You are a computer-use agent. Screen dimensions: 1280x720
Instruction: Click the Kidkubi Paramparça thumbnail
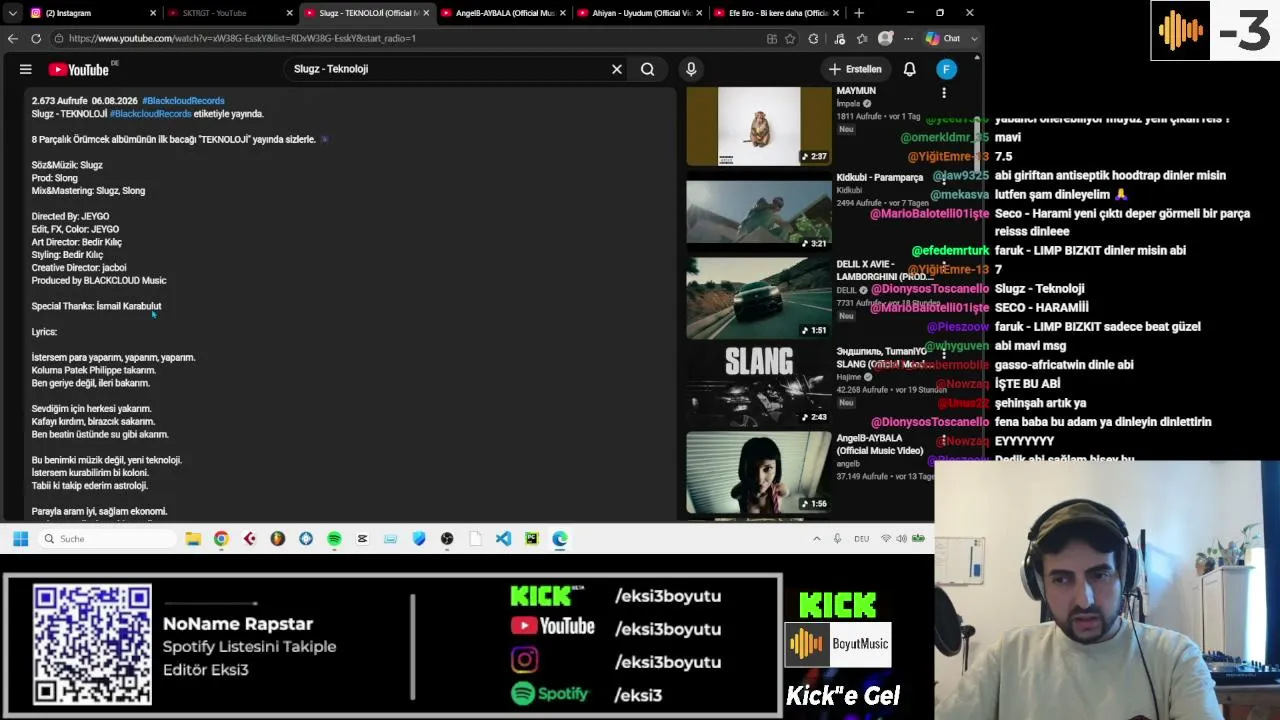click(x=759, y=212)
